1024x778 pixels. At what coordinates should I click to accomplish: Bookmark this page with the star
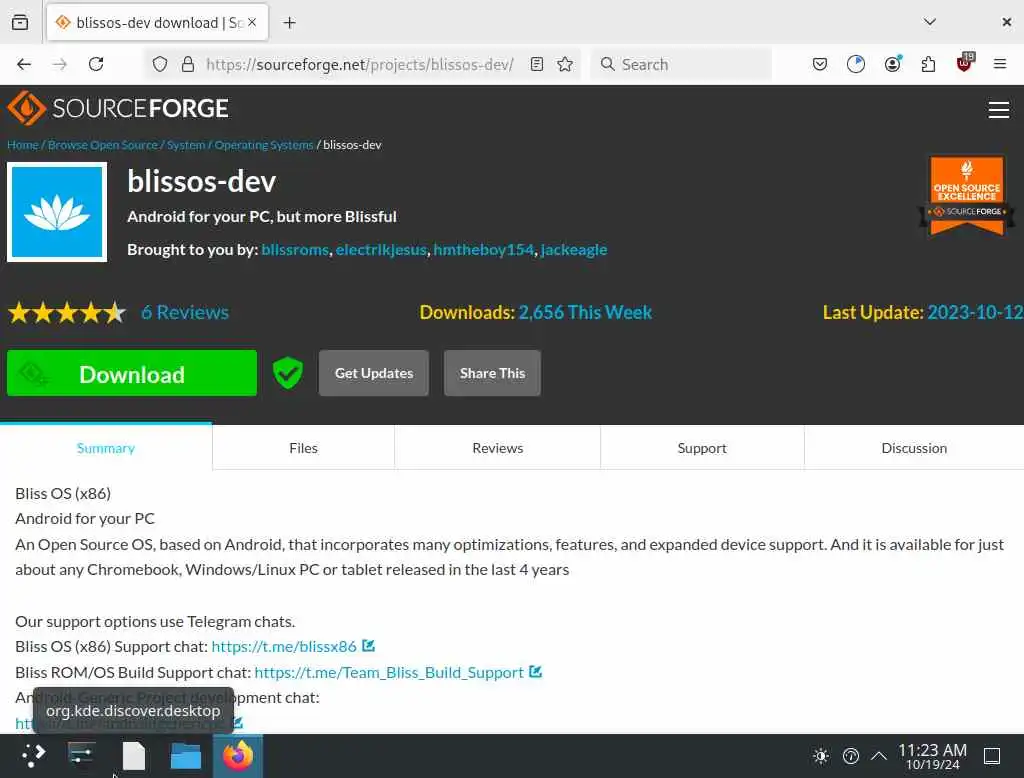565,64
